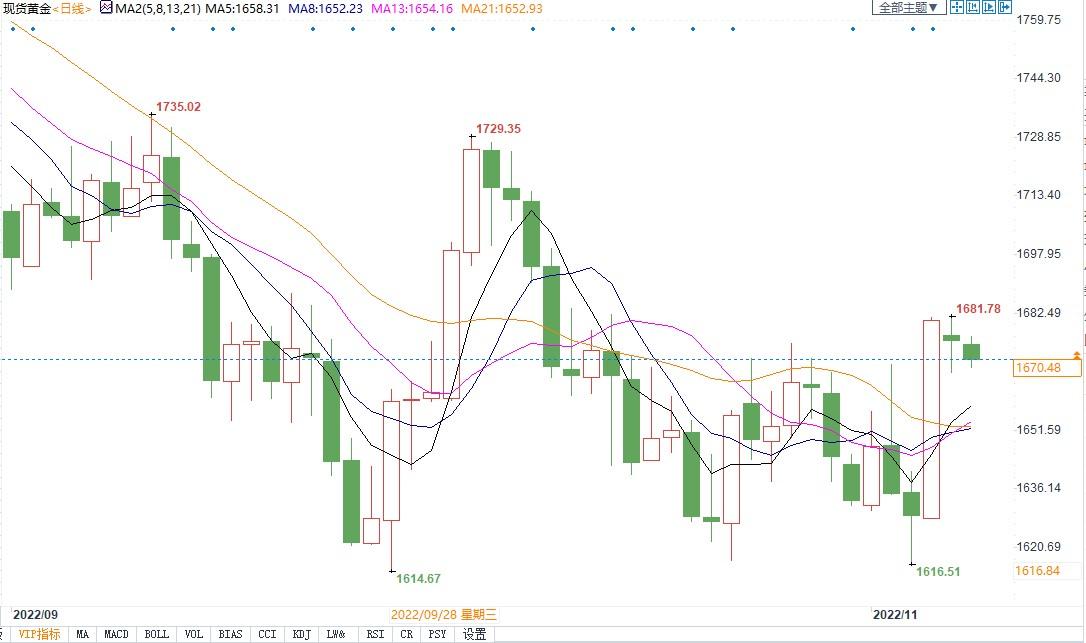Click the MA2 indicator chart icon
This screenshot has height=643, width=1086.
tap(106, 8)
